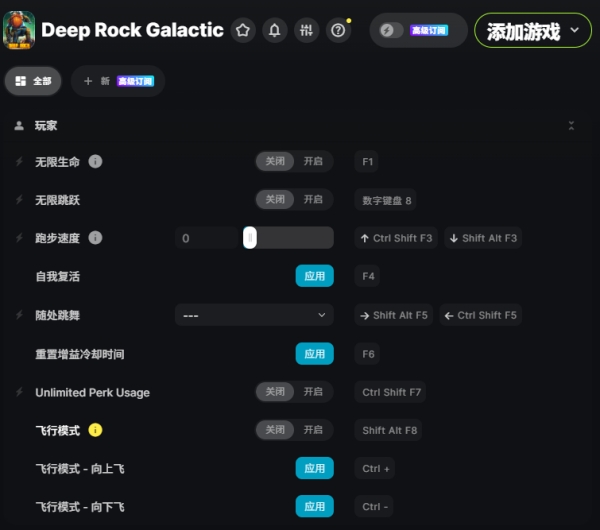
Task: Open the sliders settings icon
Action: tap(307, 31)
